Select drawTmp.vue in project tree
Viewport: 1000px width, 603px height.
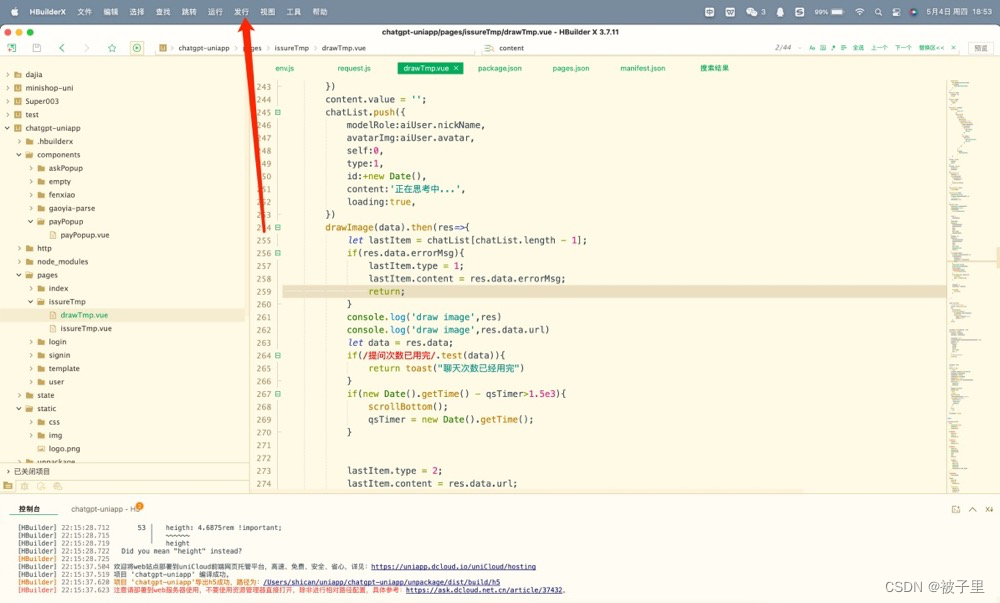click(84, 316)
